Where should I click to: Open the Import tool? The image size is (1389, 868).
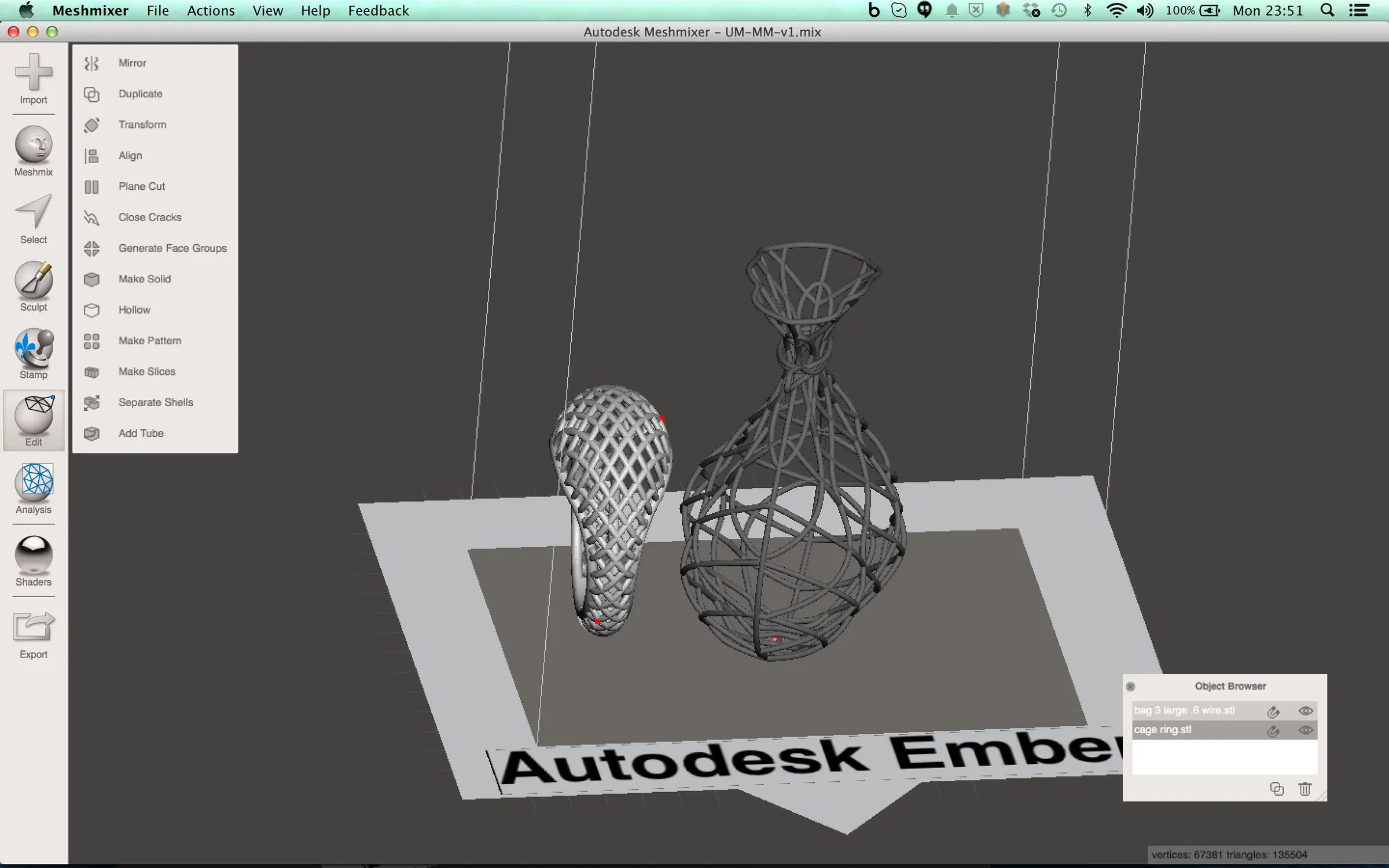34,79
